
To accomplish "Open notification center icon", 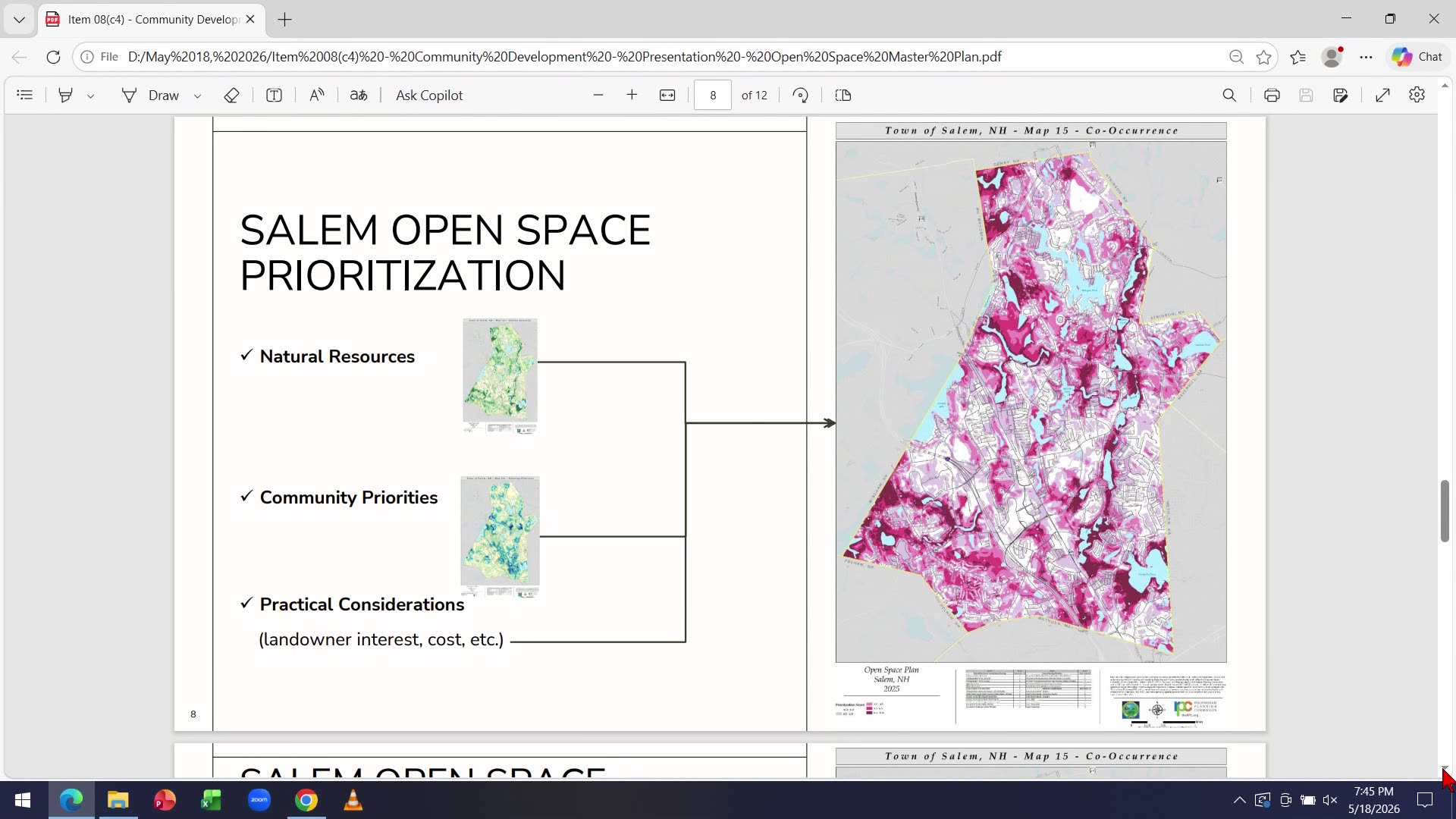I will pyautogui.click(x=1426, y=800).
